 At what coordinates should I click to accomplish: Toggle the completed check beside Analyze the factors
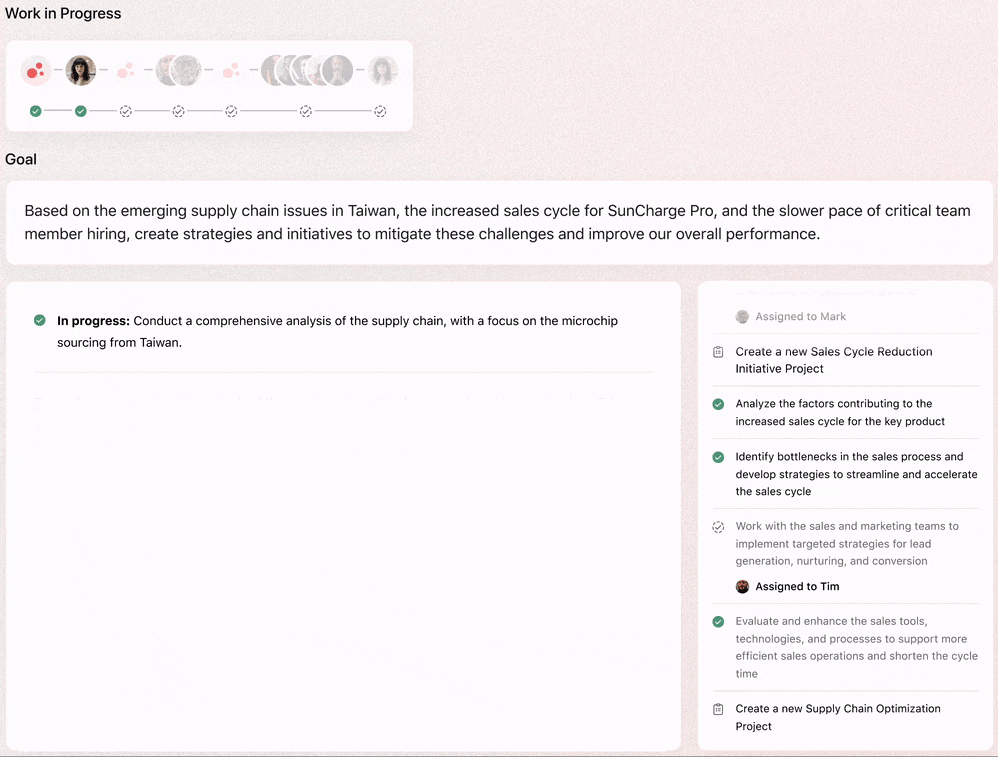click(x=718, y=404)
